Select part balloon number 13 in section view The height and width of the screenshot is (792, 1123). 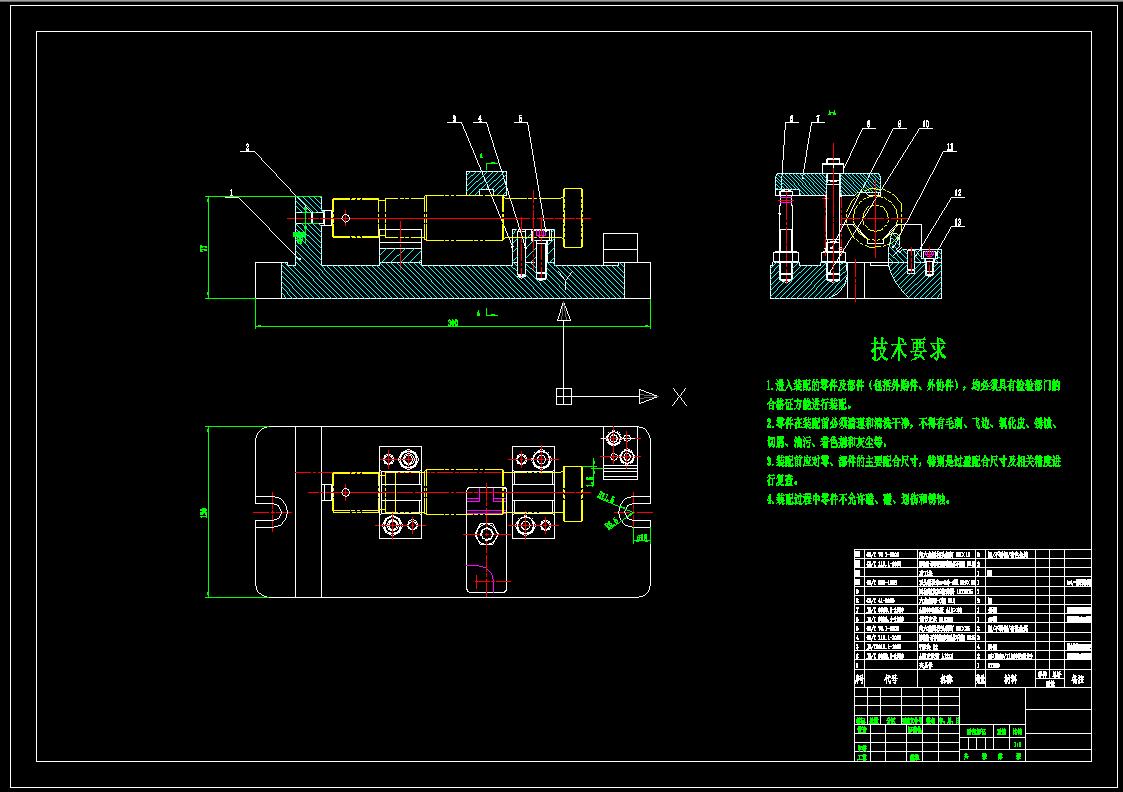(x=958, y=222)
